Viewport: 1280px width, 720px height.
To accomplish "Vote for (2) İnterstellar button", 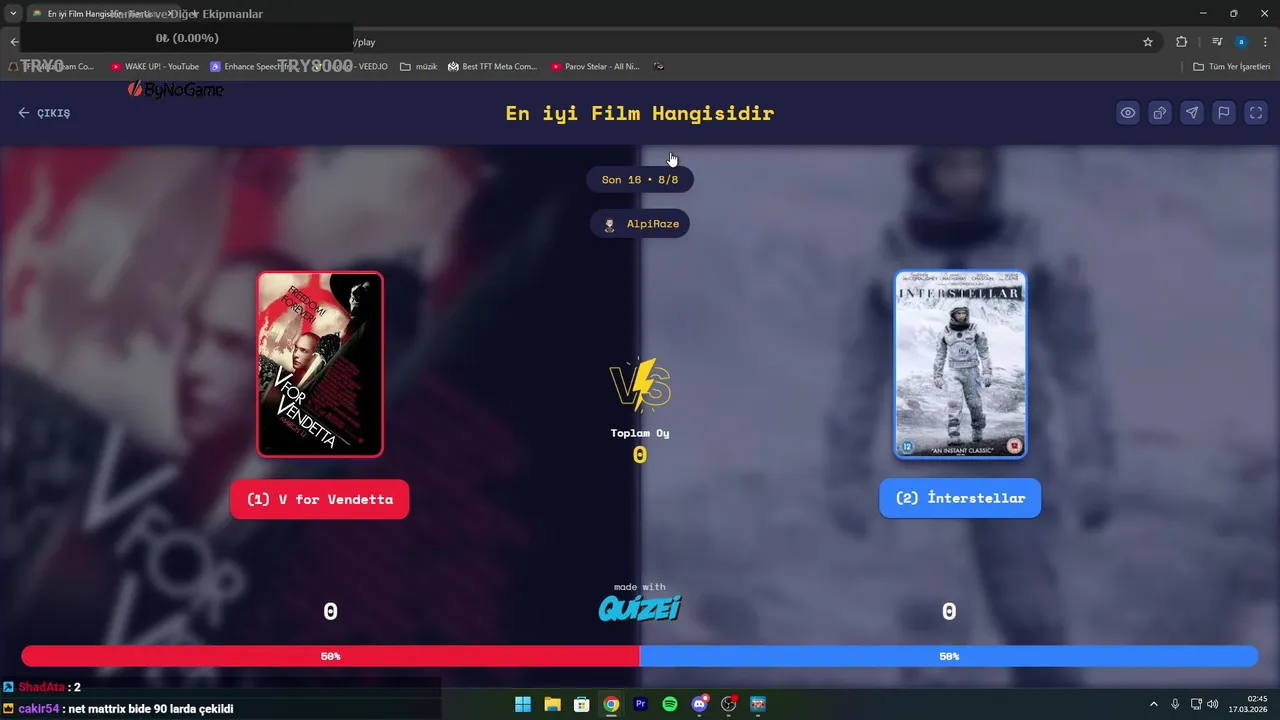I will 960,498.
